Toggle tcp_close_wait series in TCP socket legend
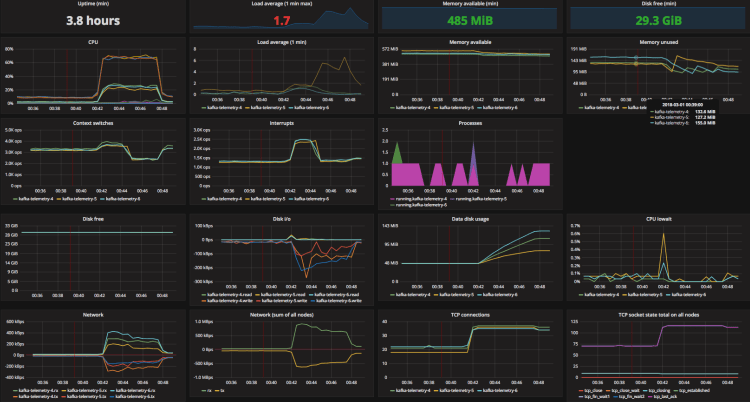 coord(624,391)
